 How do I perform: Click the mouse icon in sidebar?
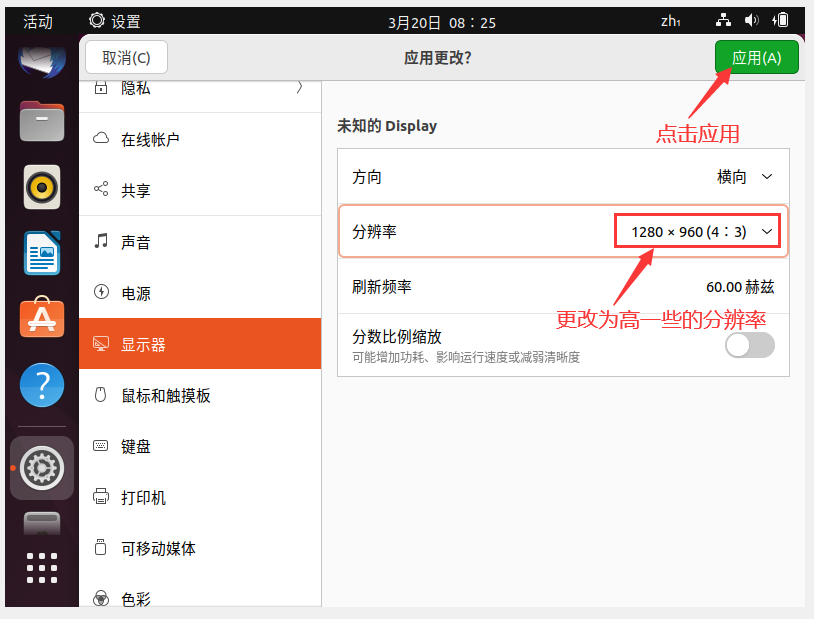[101, 395]
